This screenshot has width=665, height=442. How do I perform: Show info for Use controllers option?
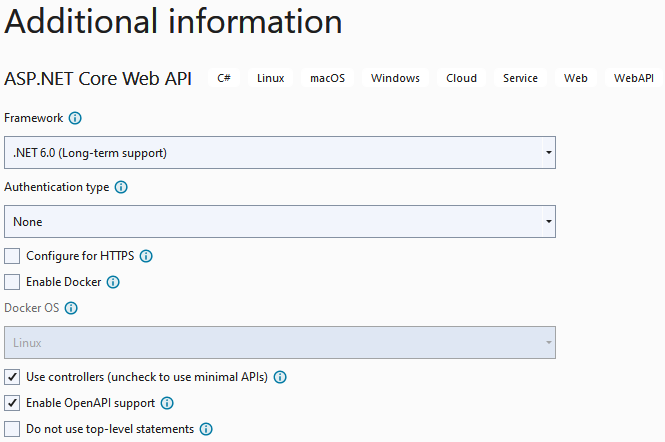(x=280, y=377)
